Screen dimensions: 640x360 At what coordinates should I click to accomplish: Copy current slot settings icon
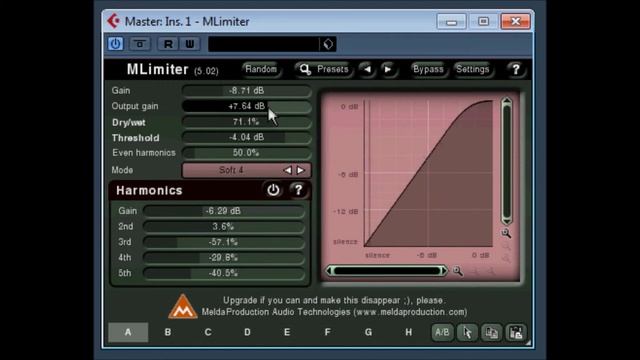(491, 332)
